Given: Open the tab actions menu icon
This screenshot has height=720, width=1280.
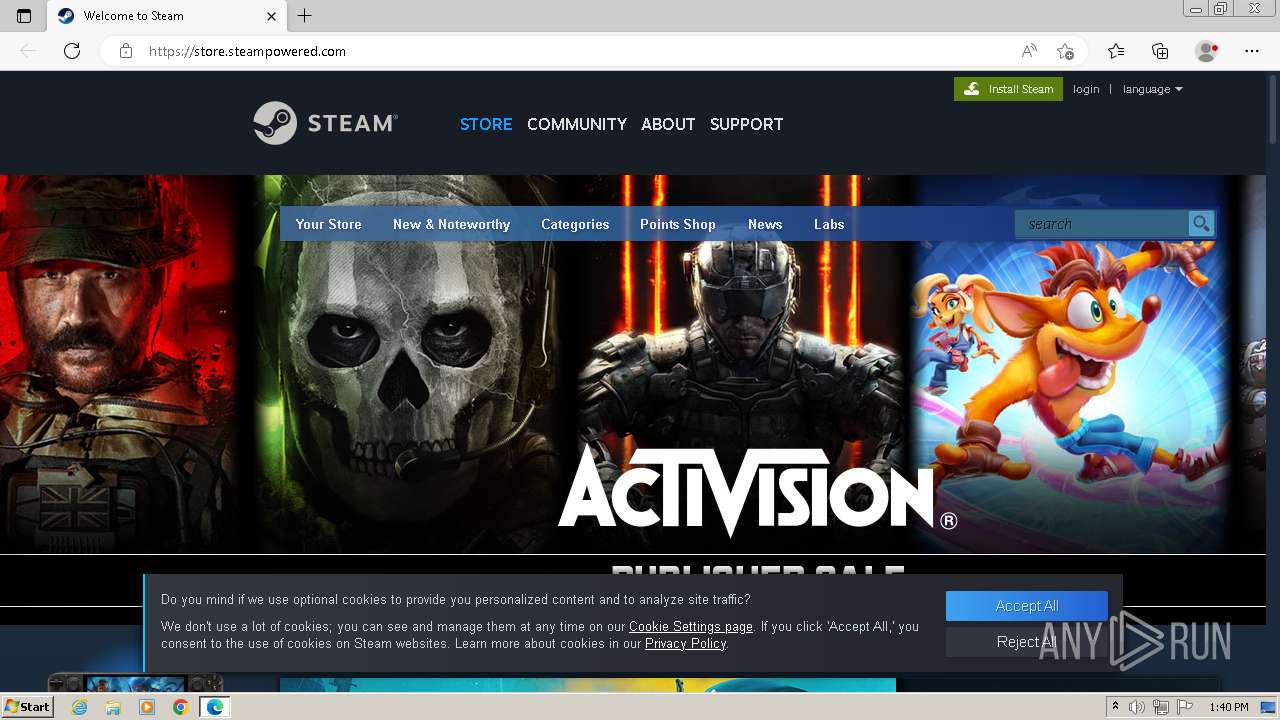Looking at the screenshot, I should tap(24, 16).
